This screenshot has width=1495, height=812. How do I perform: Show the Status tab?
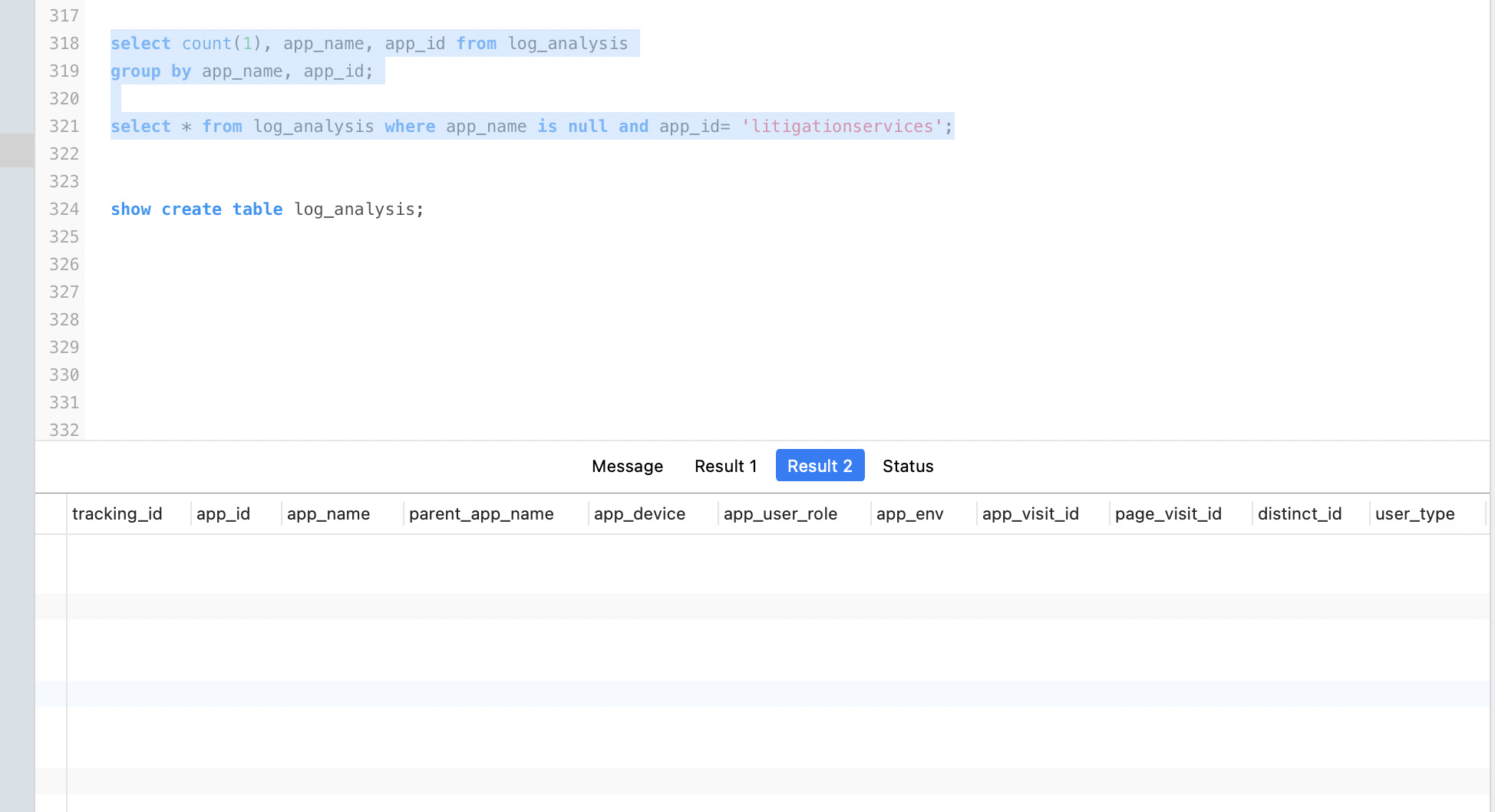click(908, 466)
